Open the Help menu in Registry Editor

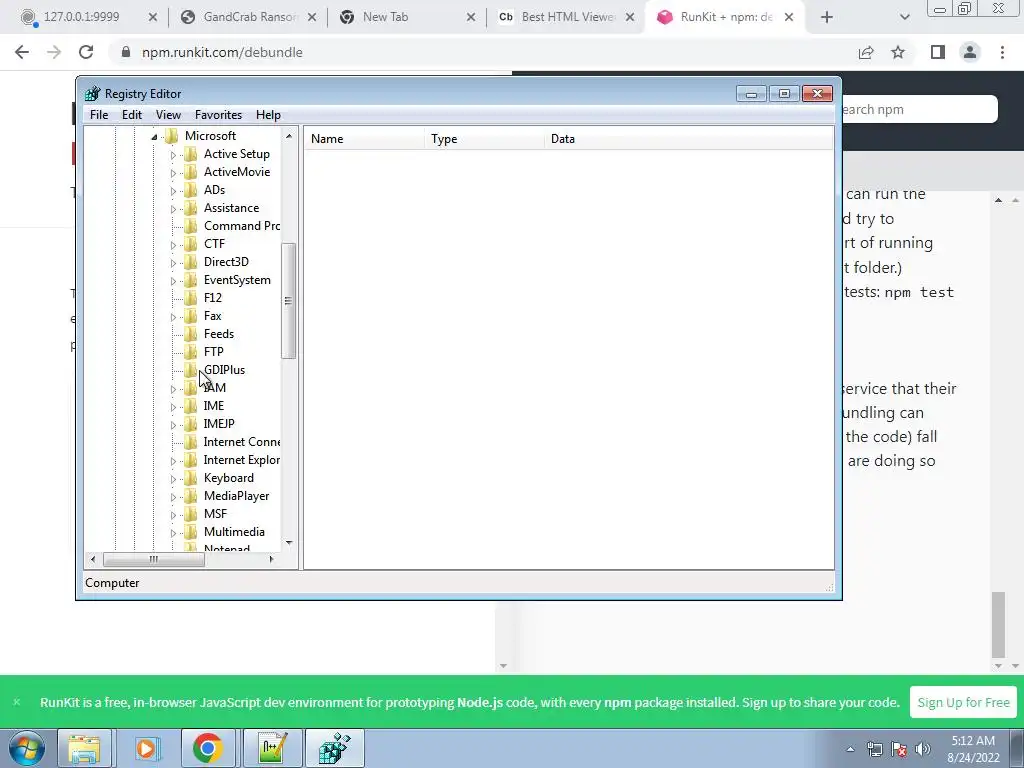[x=268, y=115]
